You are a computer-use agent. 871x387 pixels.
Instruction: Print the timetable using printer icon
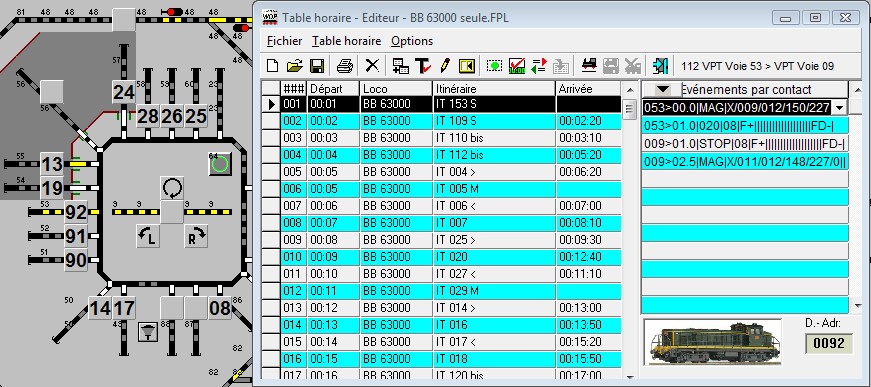345,66
